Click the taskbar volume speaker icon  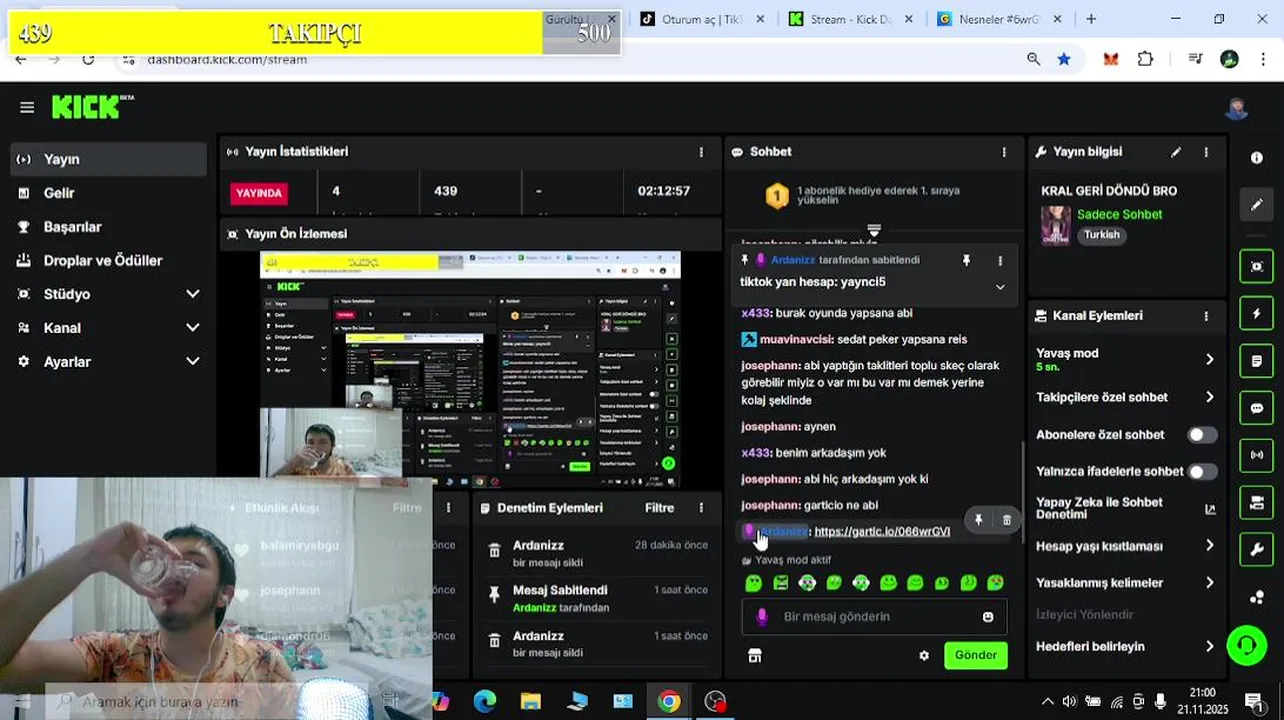1070,702
